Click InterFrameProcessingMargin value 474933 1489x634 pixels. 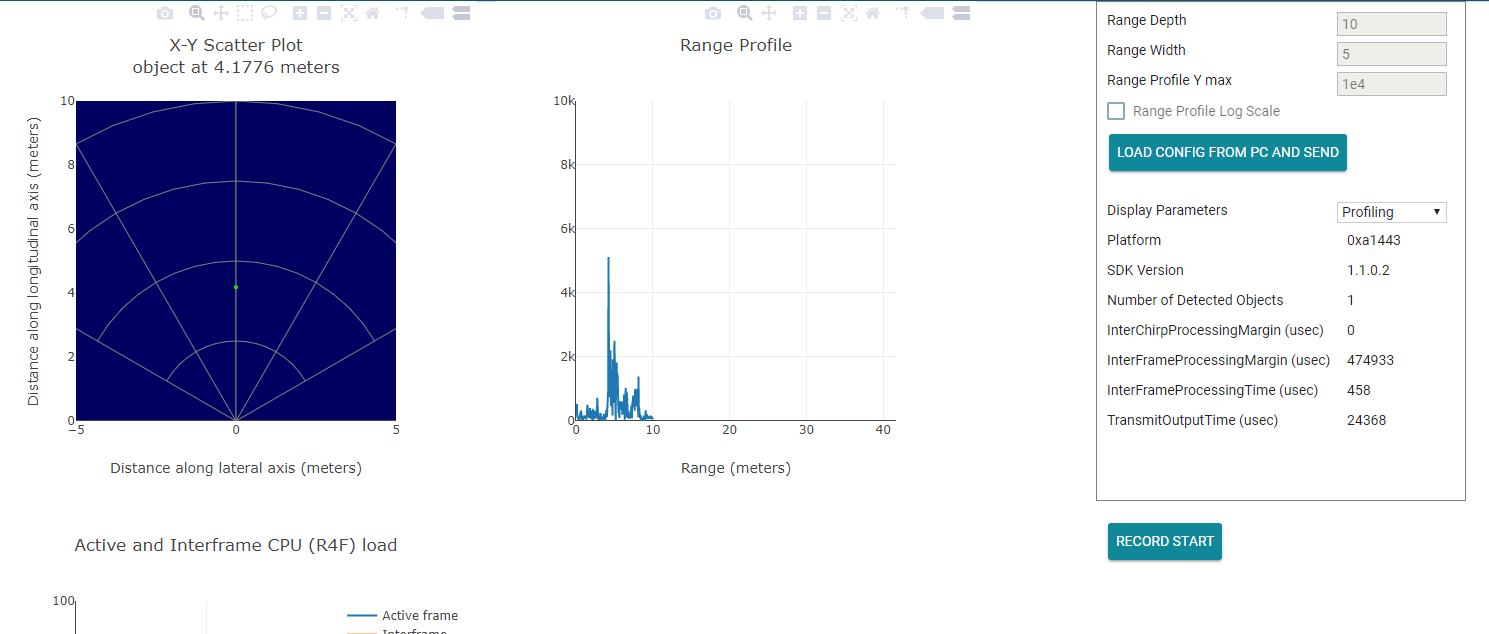(x=1370, y=360)
